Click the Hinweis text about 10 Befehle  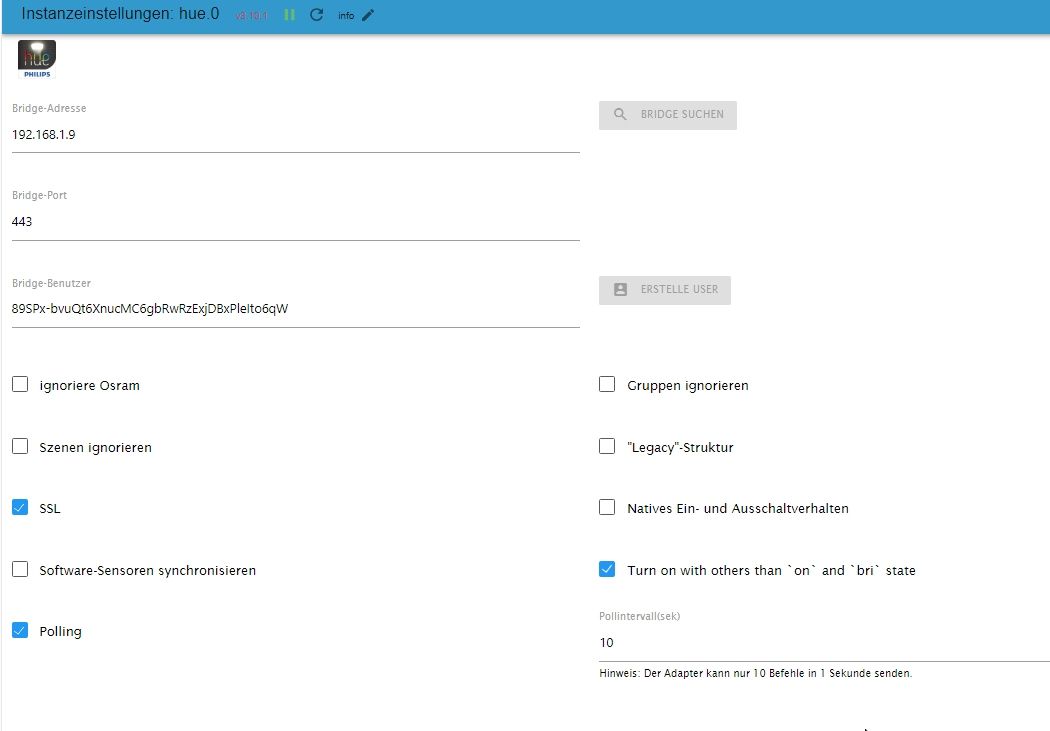[x=755, y=673]
